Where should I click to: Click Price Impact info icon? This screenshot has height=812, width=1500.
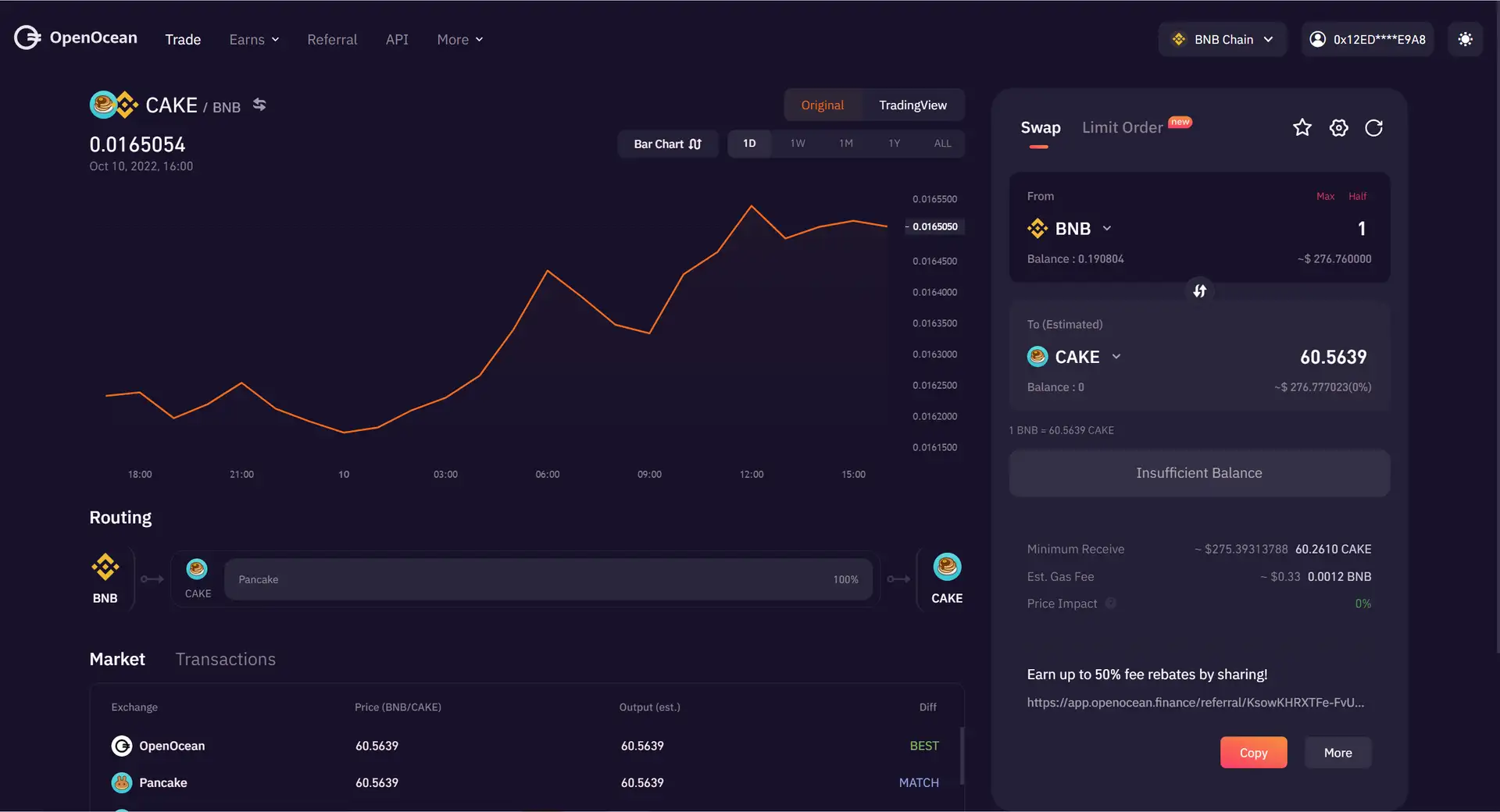1111,604
